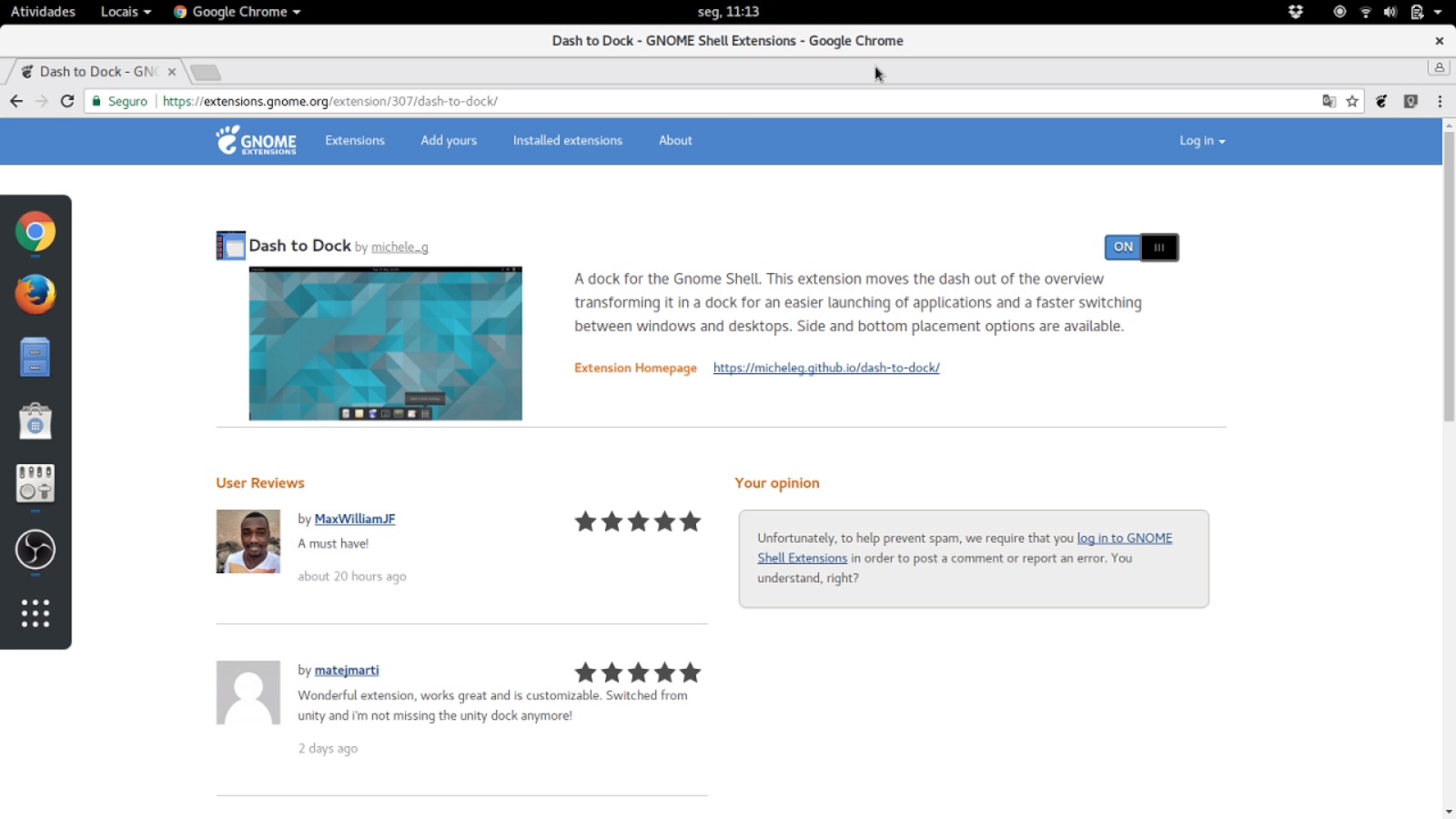View Installed extensions
Screen dimensions: 1456x819
click(x=568, y=140)
